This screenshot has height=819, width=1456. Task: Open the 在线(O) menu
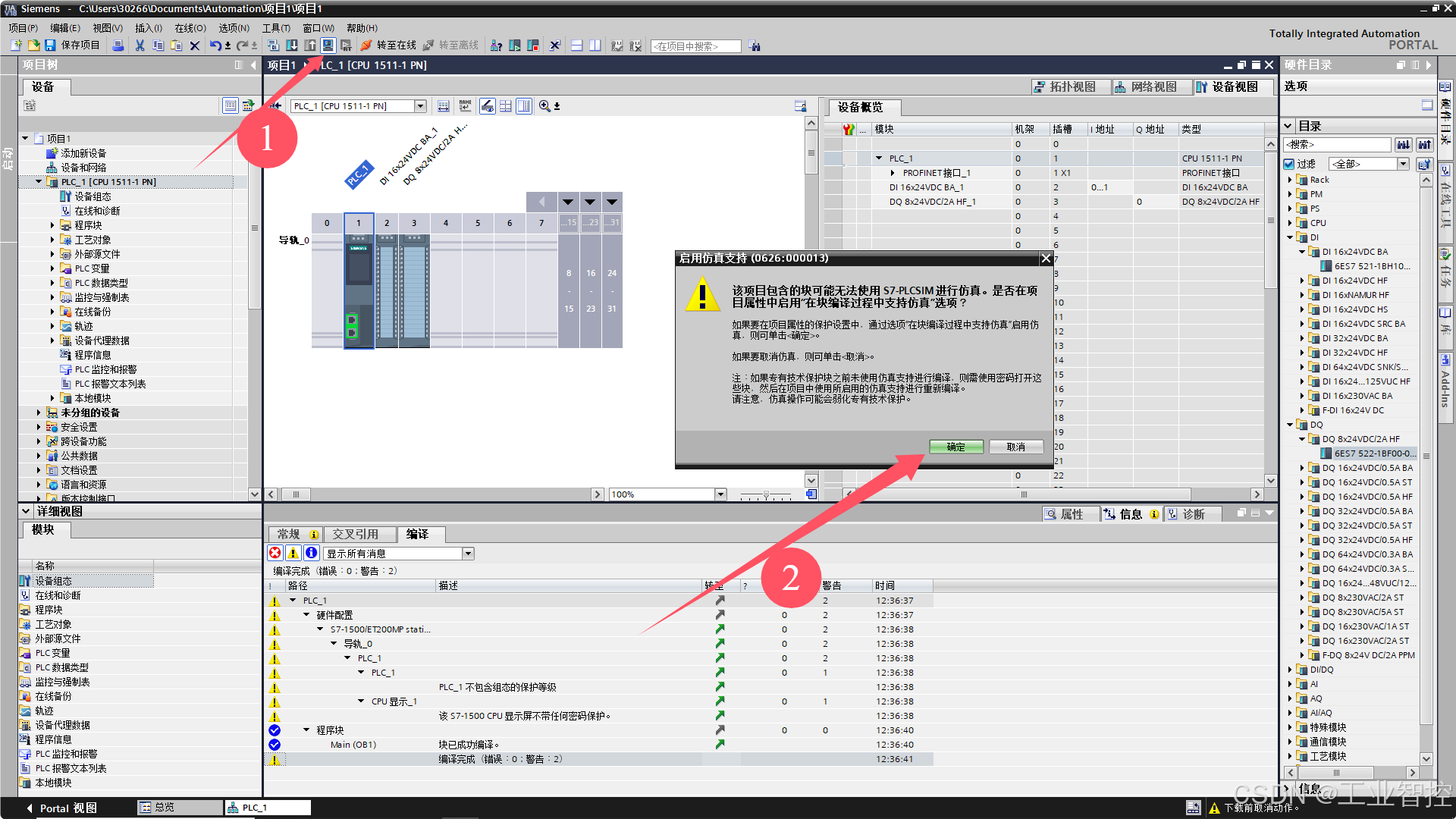click(x=190, y=28)
